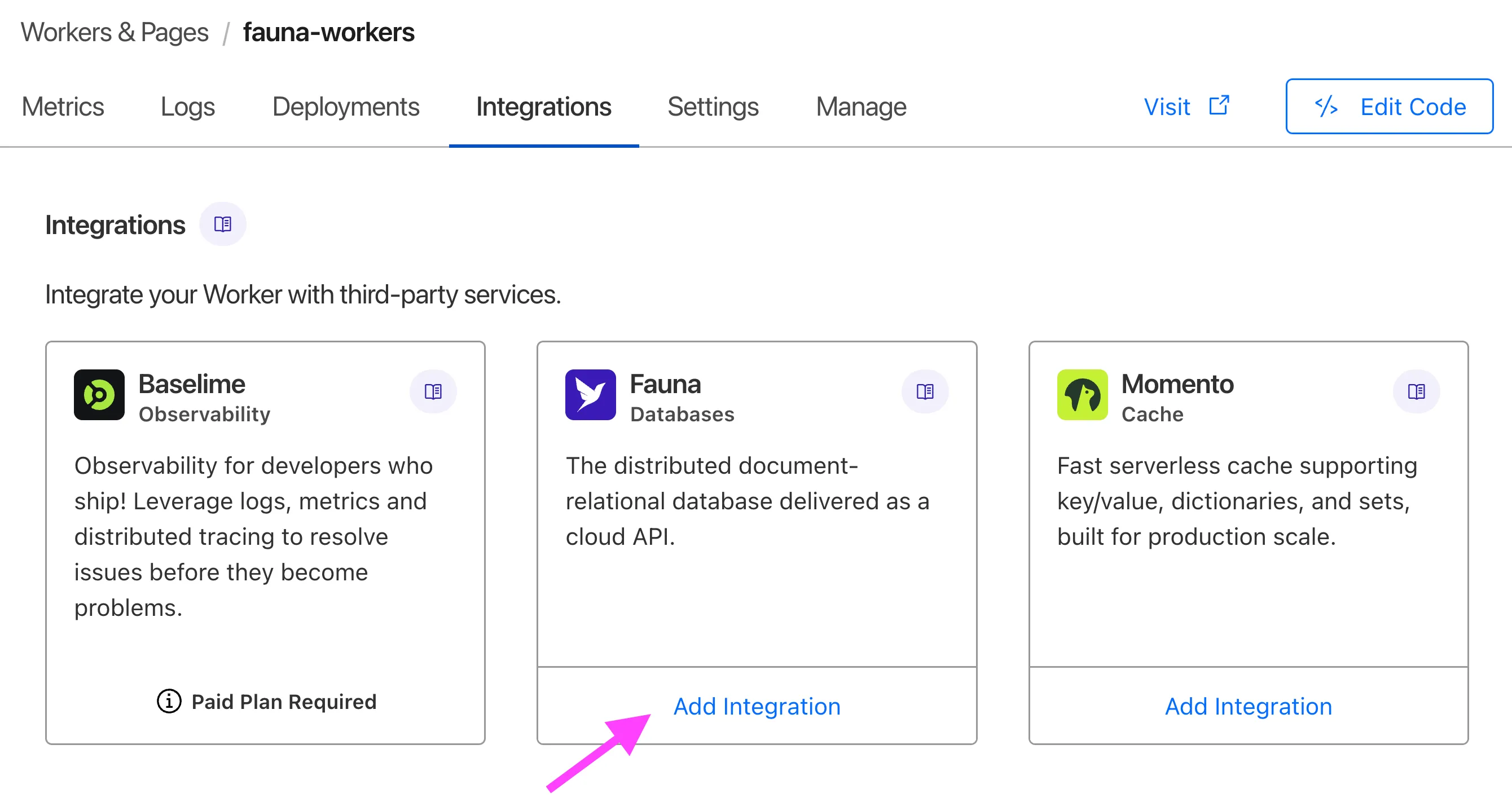Open the Deployments tab
This screenshot has height=802, width=1512.
coord(345,107)
